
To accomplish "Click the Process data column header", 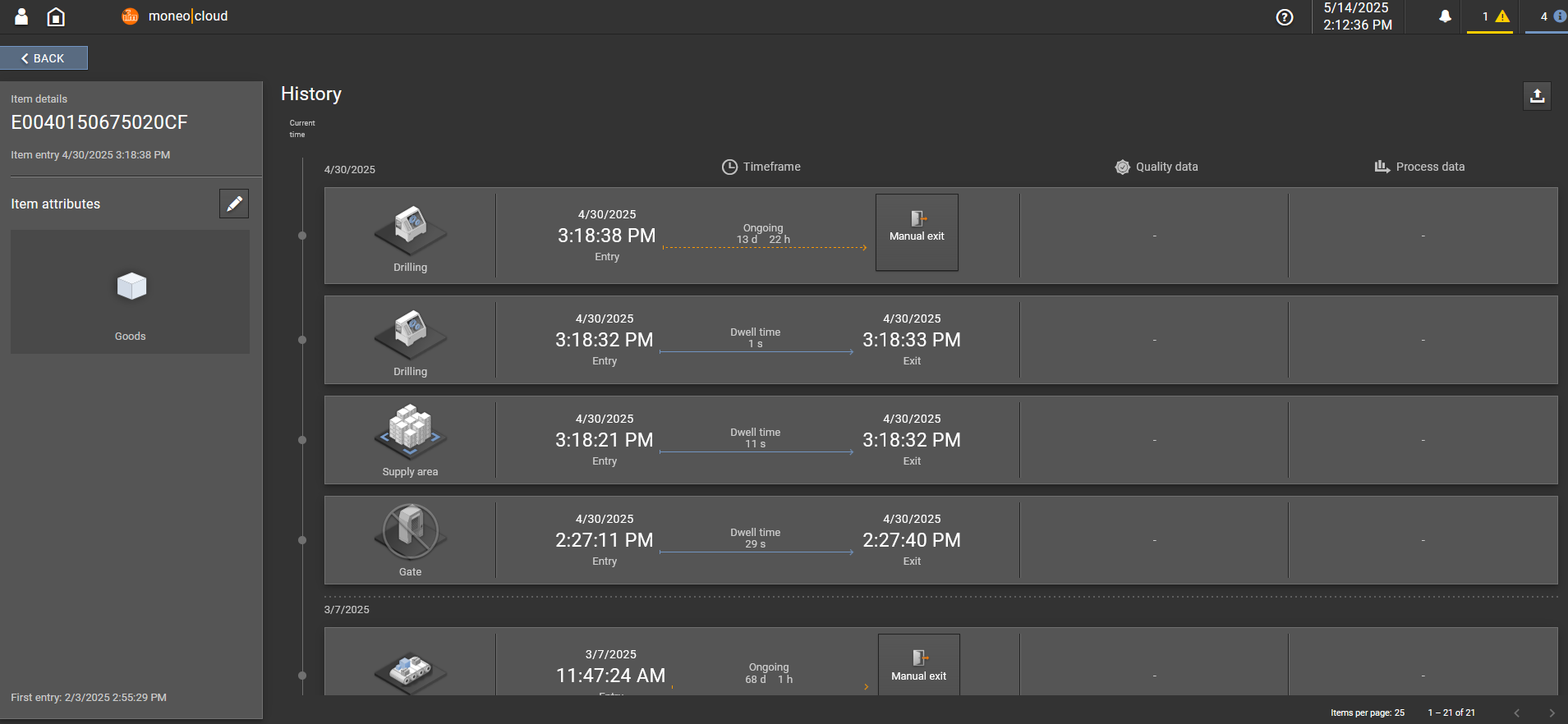I will [1419, 167].
